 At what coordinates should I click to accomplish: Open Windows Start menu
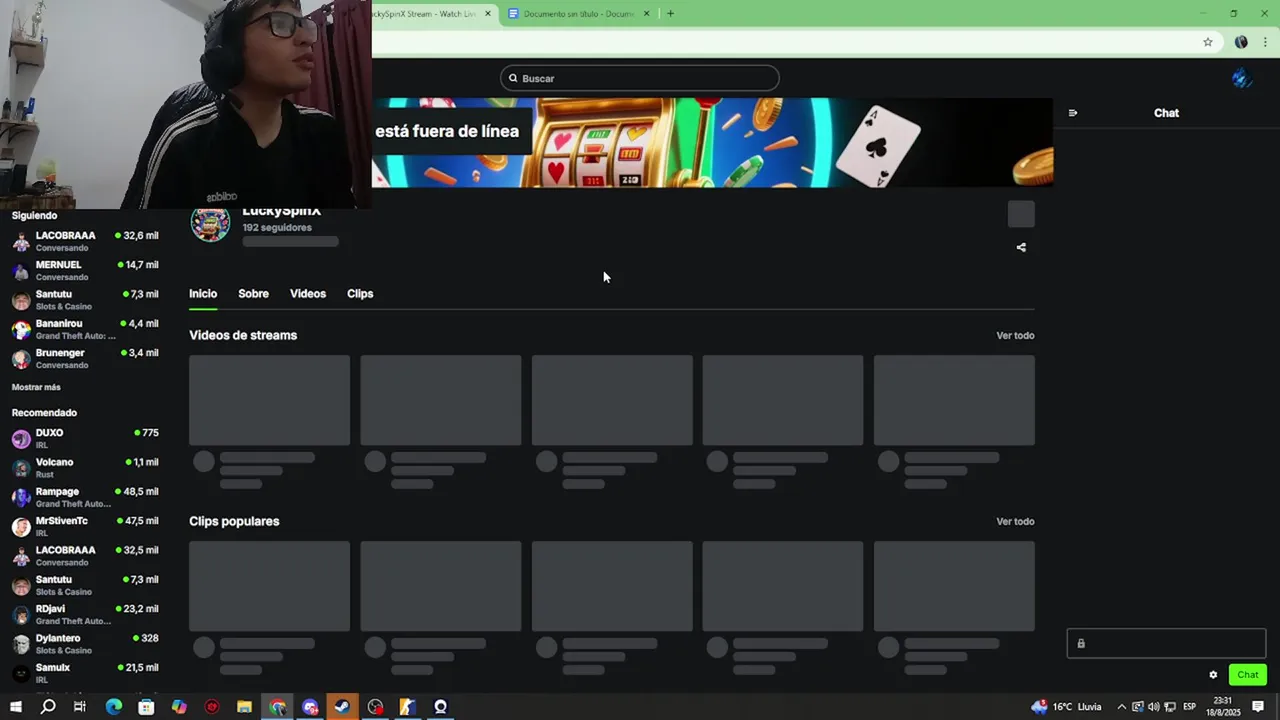pyautogui.click(x=15, y=707)
